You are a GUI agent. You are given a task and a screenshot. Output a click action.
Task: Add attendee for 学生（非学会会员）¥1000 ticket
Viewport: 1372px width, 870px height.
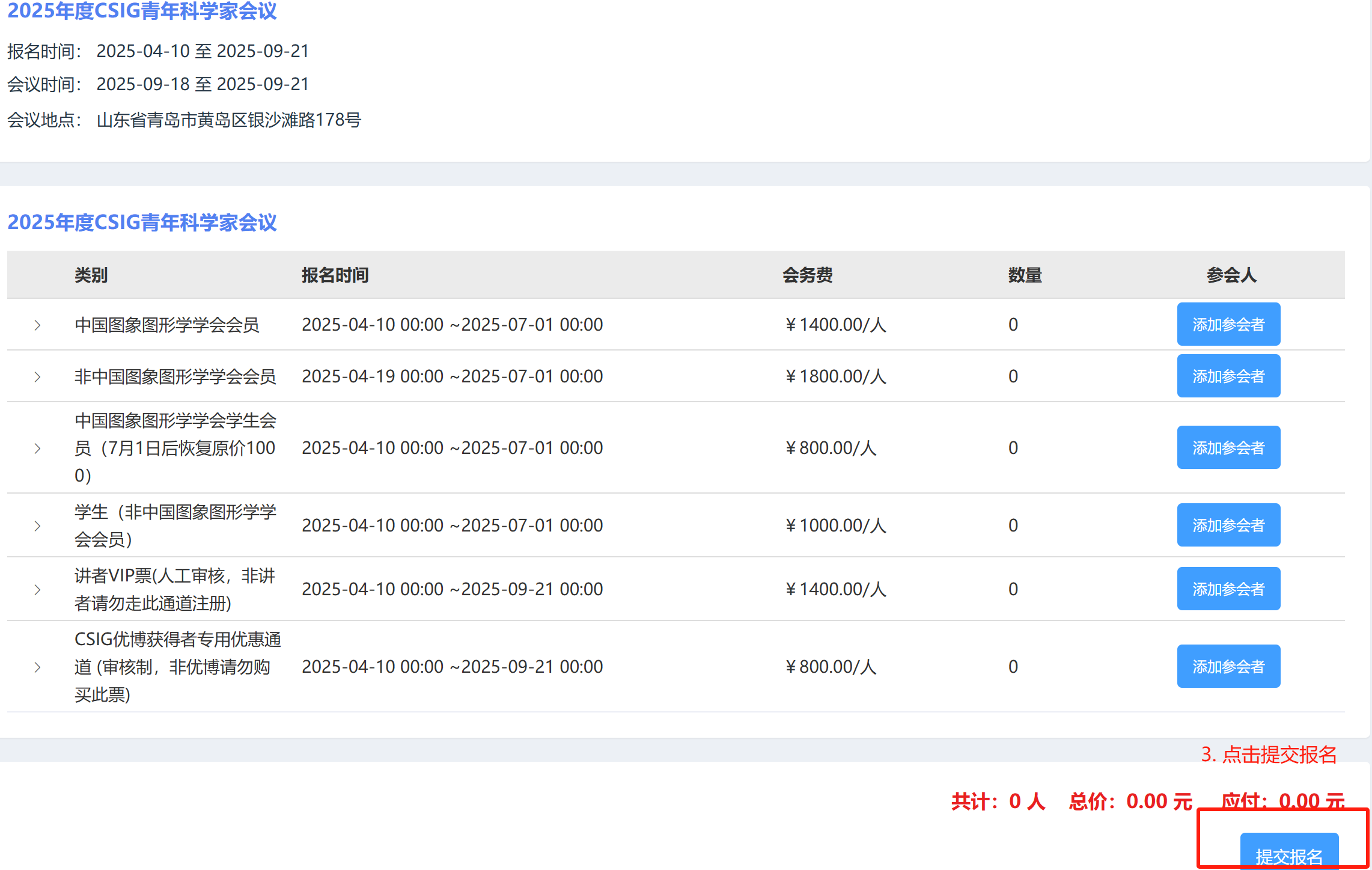(1228, 525)
